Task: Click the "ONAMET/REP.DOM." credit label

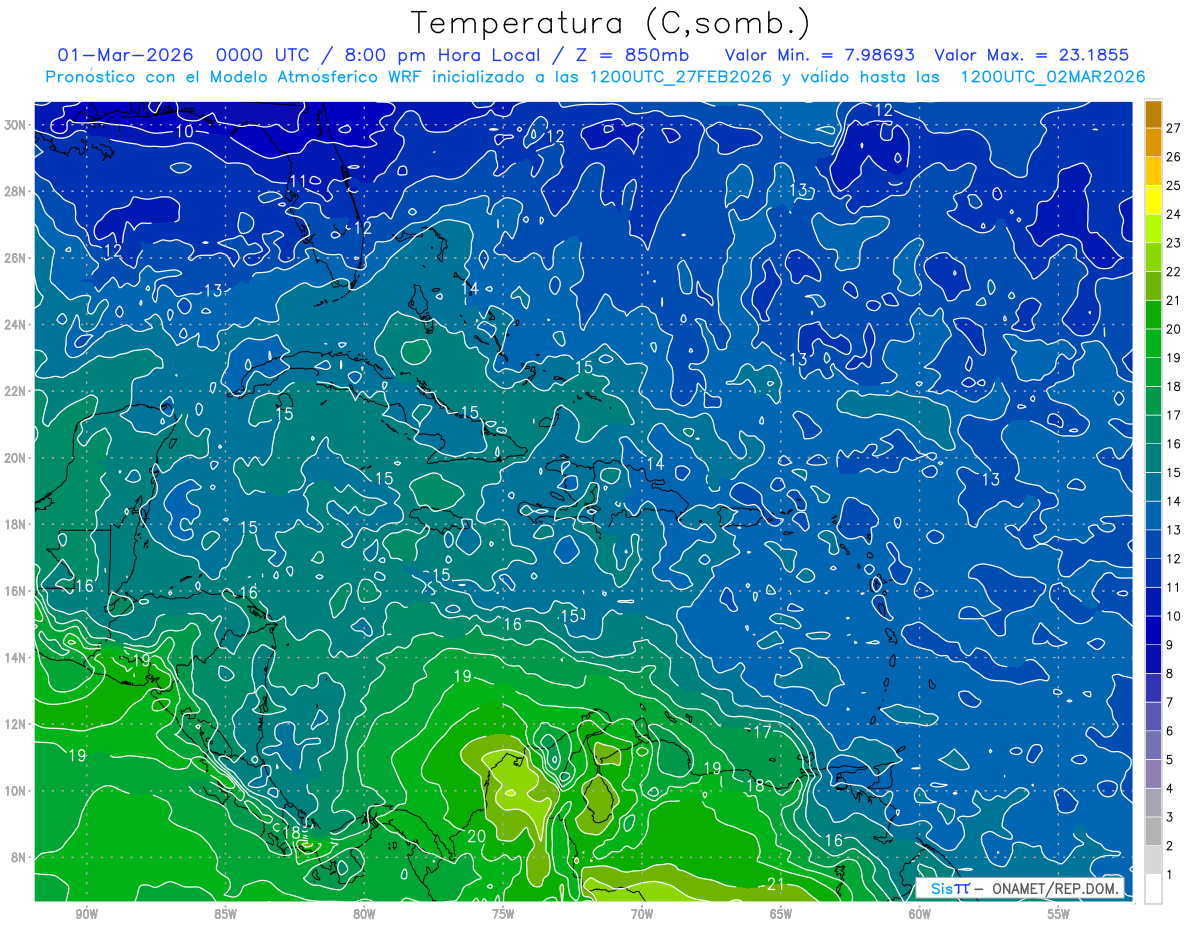Action: click(x=1054, y=888)
